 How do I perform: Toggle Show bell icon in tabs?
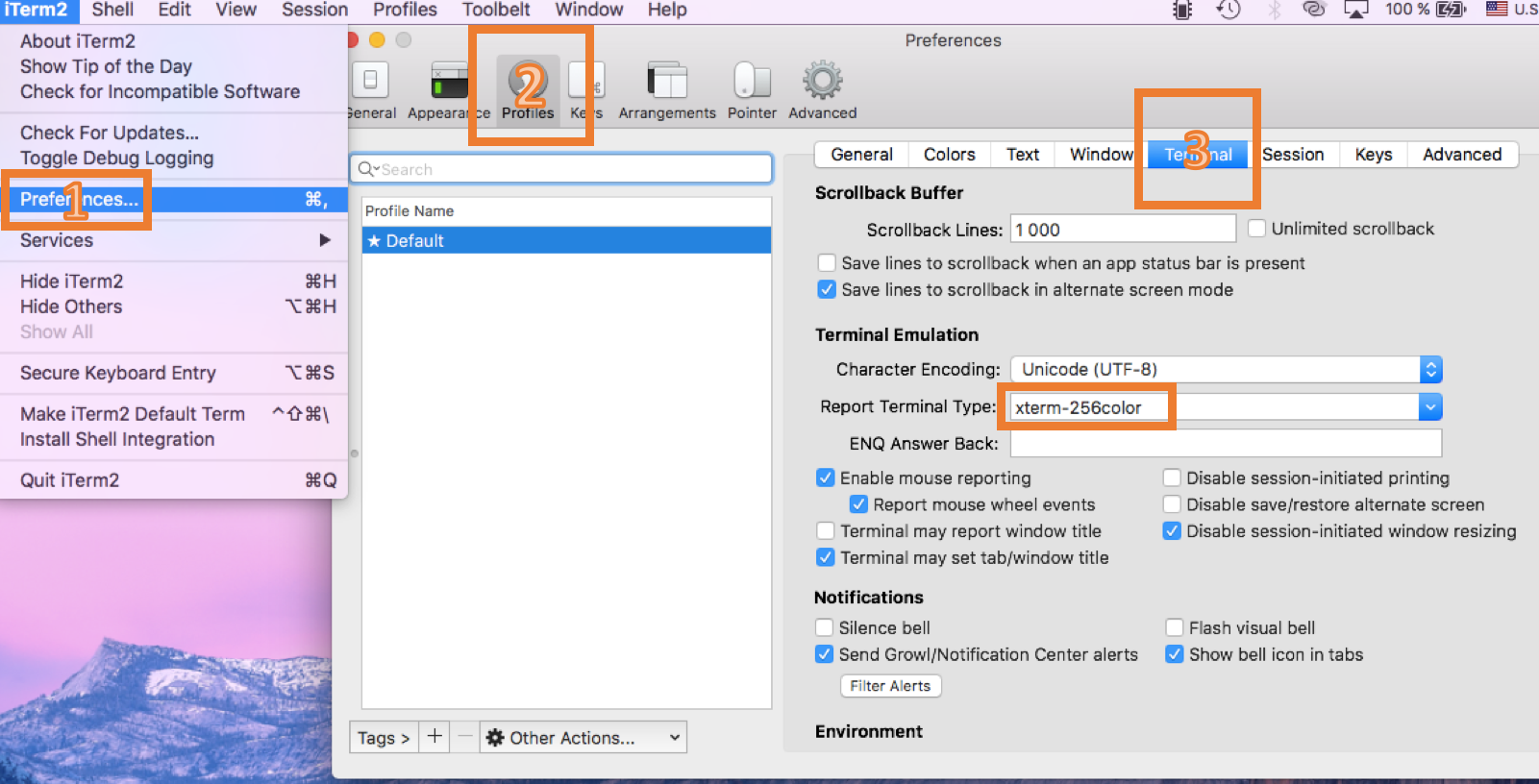1174,654
